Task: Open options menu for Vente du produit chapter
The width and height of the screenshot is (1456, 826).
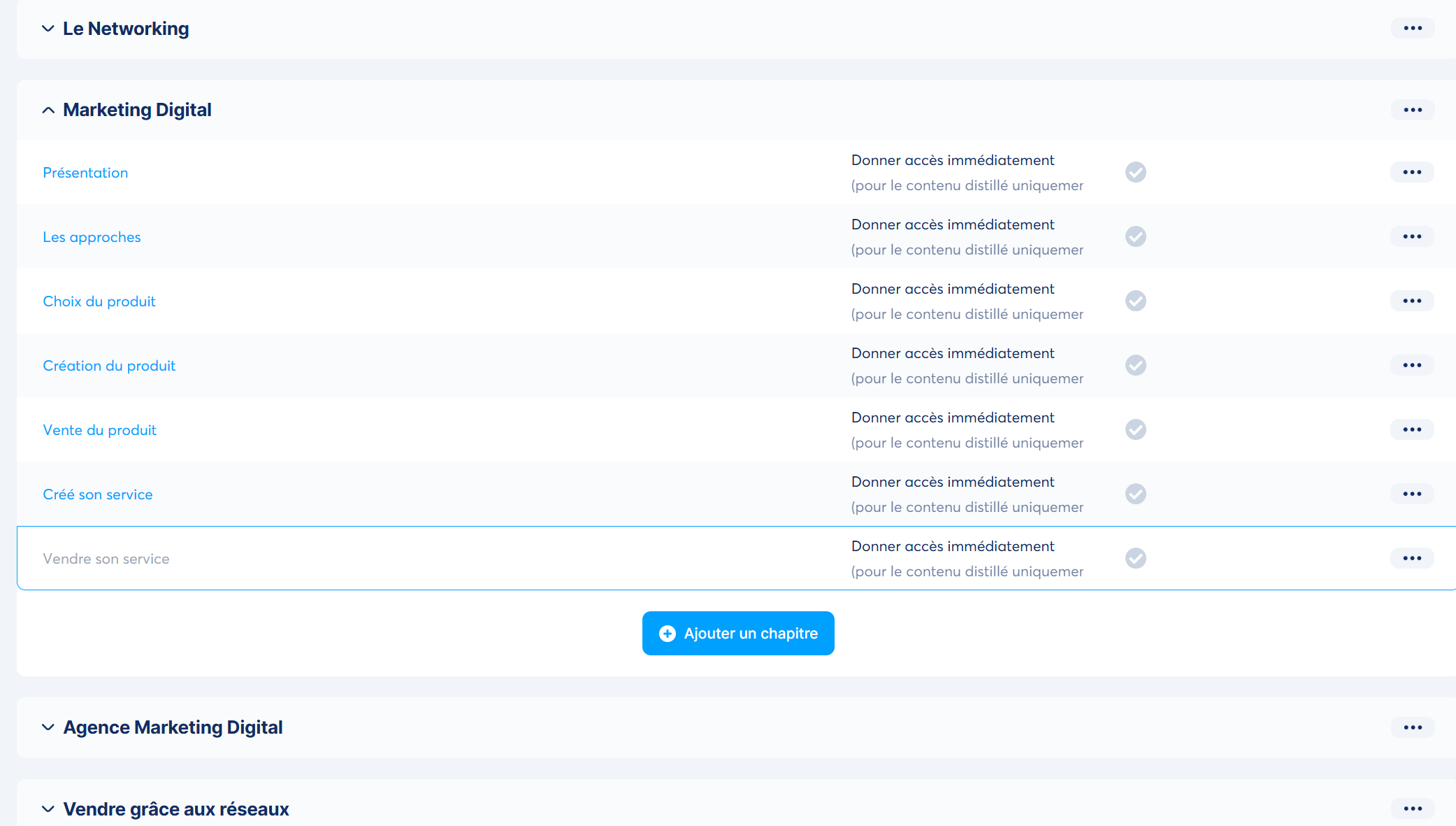Action: pyautogui.click(x=1411, y=429)
